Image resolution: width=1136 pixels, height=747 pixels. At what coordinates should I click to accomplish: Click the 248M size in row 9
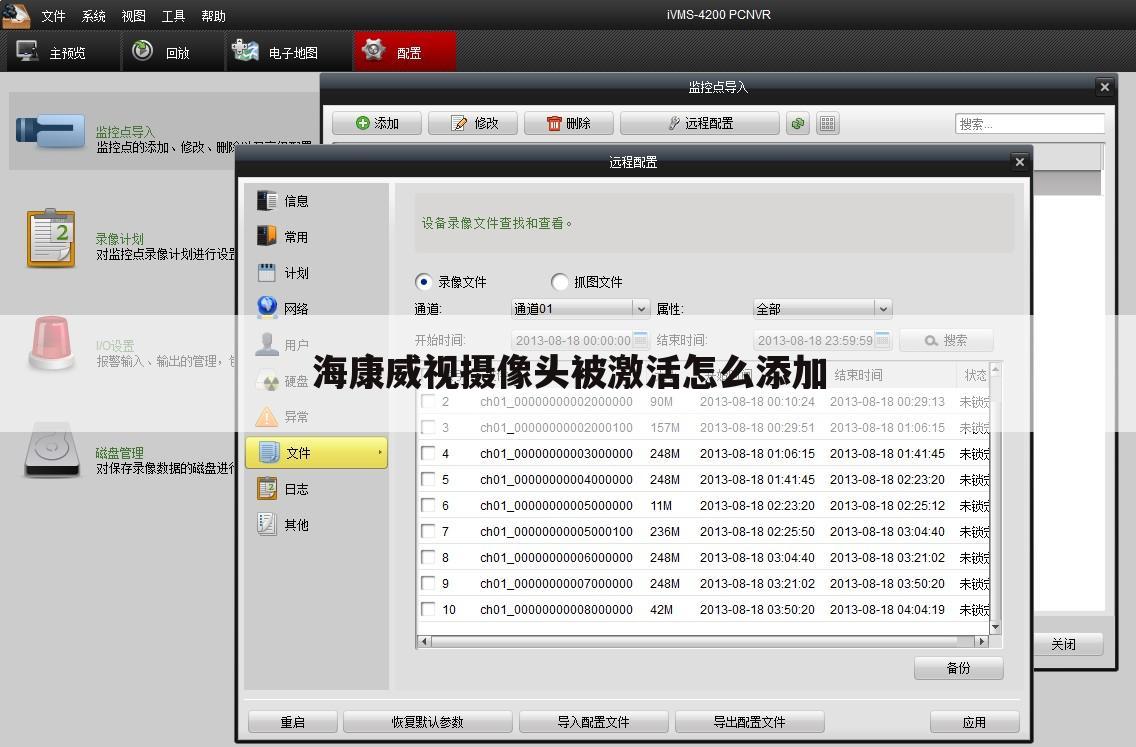[x=665, y=583]
